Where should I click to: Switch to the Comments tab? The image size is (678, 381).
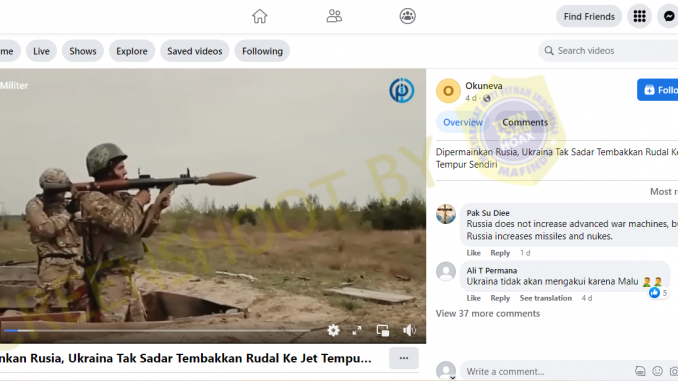(525, 122)
